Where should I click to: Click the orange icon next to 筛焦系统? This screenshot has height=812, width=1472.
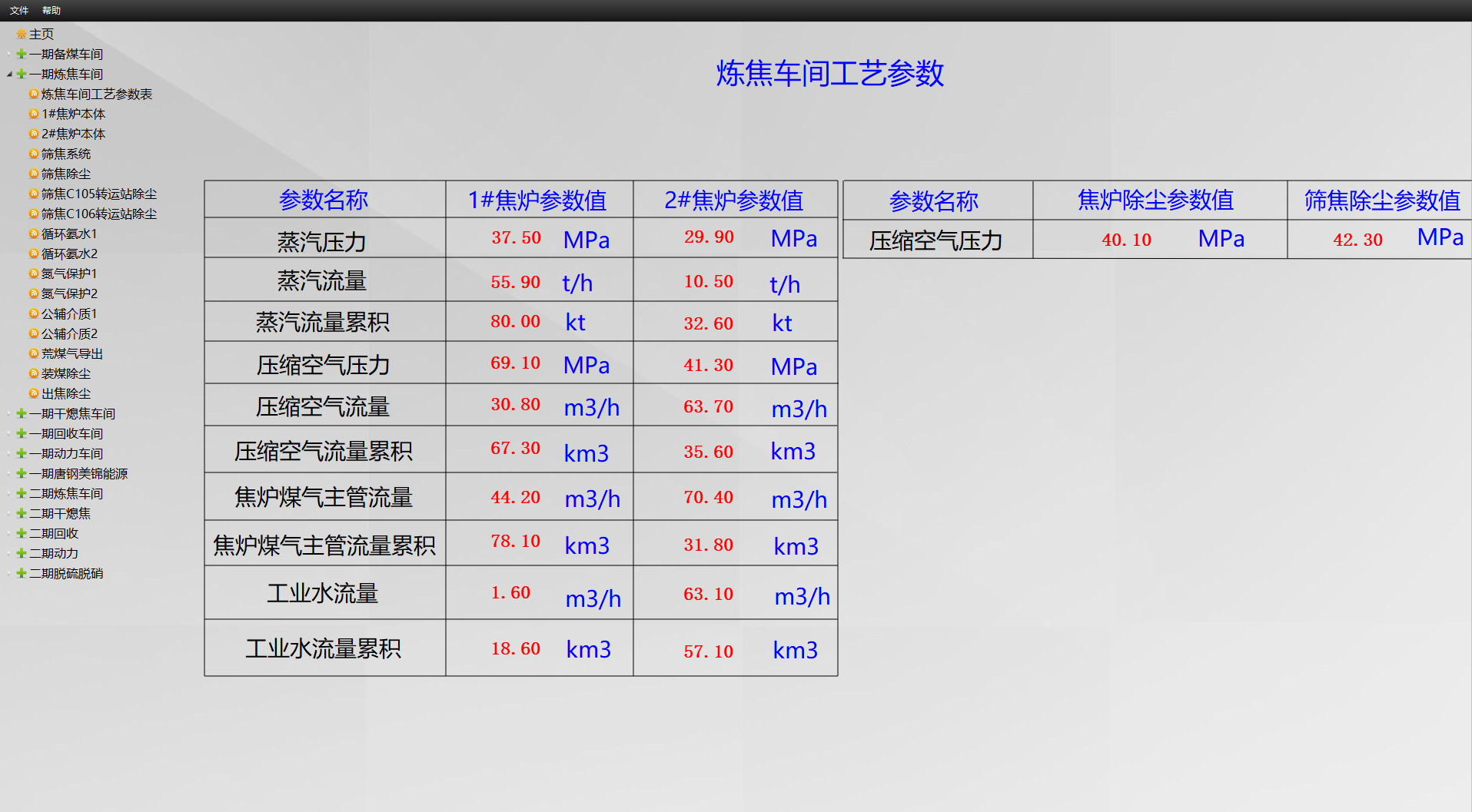point(34,154)
